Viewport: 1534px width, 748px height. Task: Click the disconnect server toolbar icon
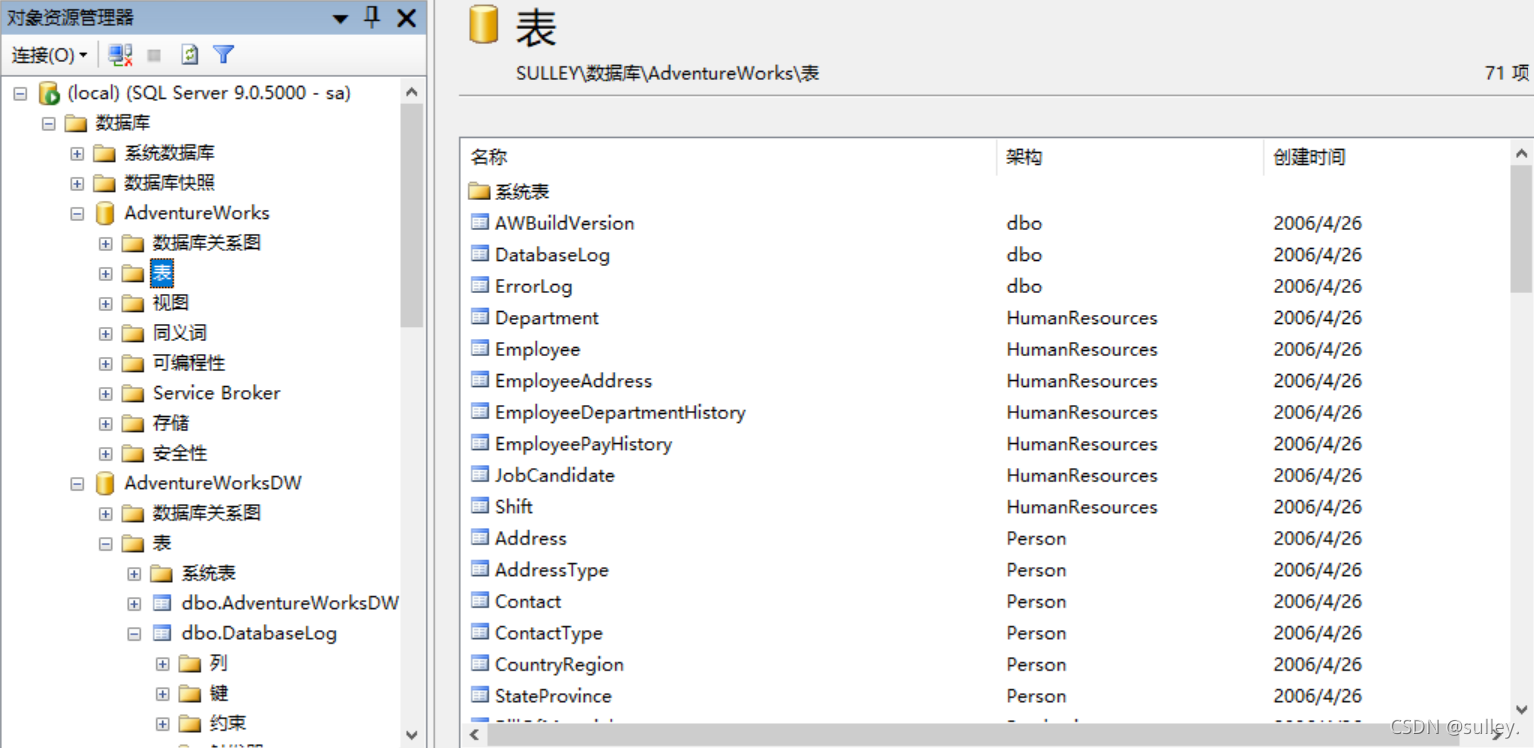pyautogui.click(x=121, y=55)
